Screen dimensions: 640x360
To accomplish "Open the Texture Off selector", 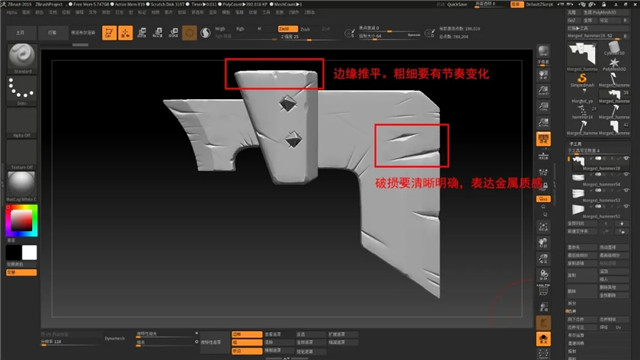I will pos(22,155).
